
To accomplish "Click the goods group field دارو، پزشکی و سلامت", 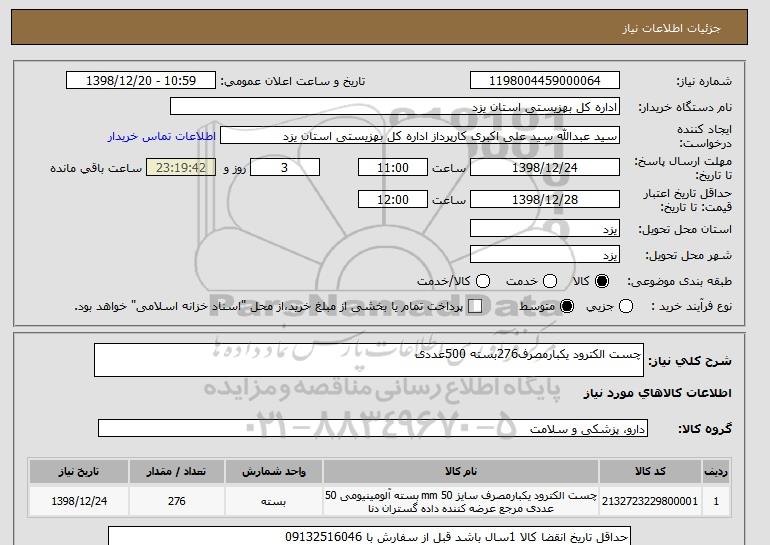I will (x=373, y=428).
